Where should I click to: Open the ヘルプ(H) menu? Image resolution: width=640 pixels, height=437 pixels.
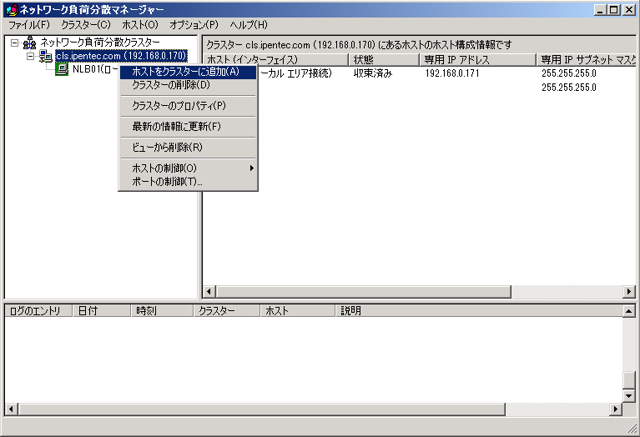tap(248, 25)
